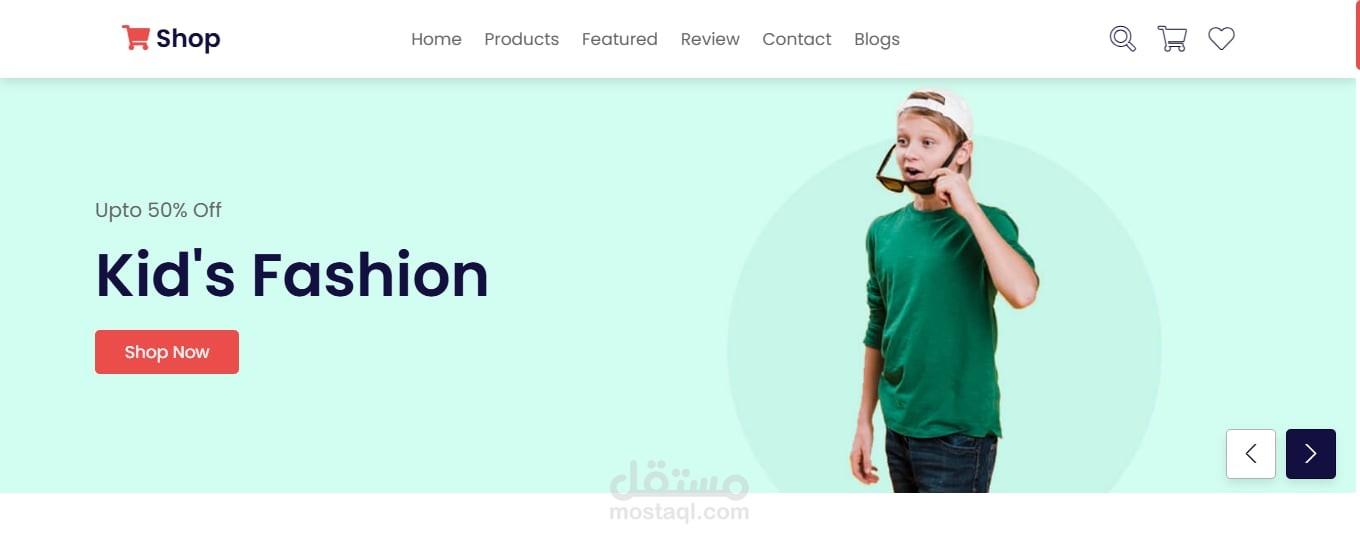Click the Shop Now button
1360x535 pixels.
(167, 352)
